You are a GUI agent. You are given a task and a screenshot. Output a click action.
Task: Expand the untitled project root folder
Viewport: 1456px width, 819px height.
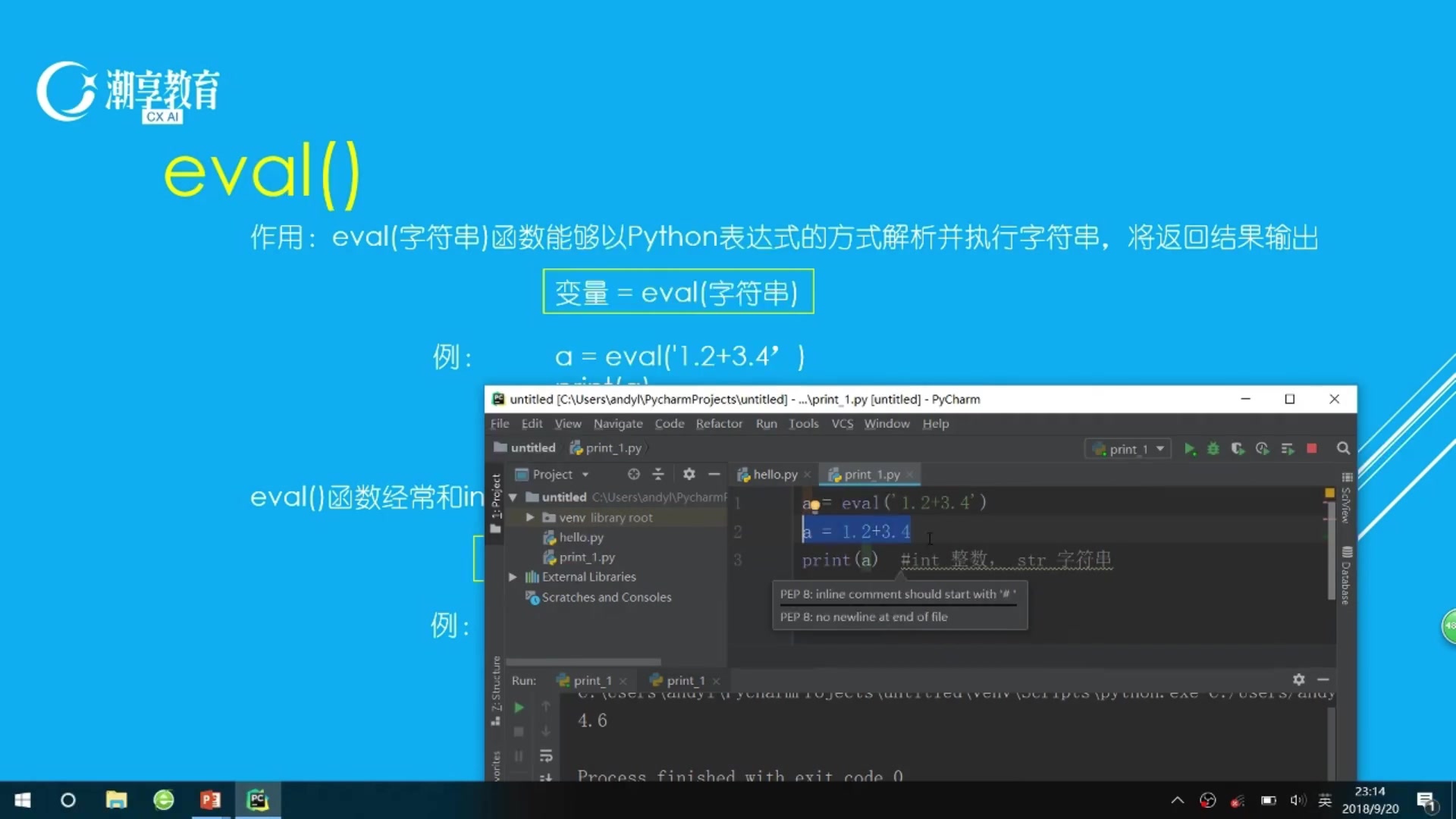click(x=513, y=497)
